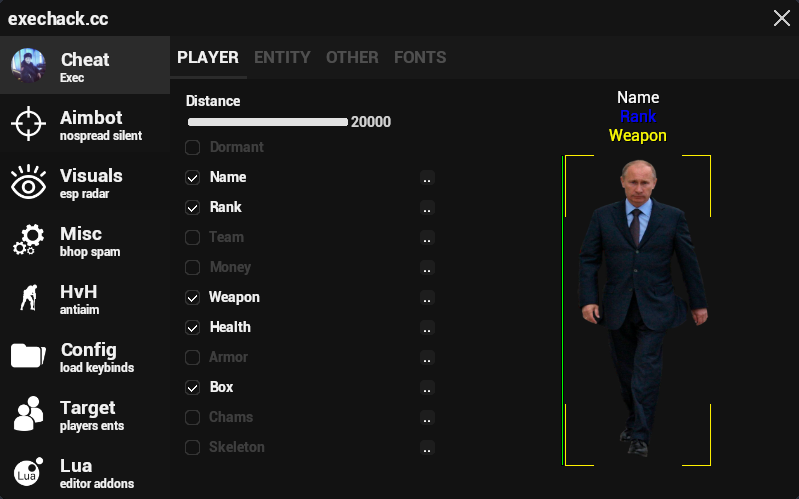Screen dimensions: 799x499
Task: Open the Aimbot section with crosshair icon
Action: click(x=28, y=124)
